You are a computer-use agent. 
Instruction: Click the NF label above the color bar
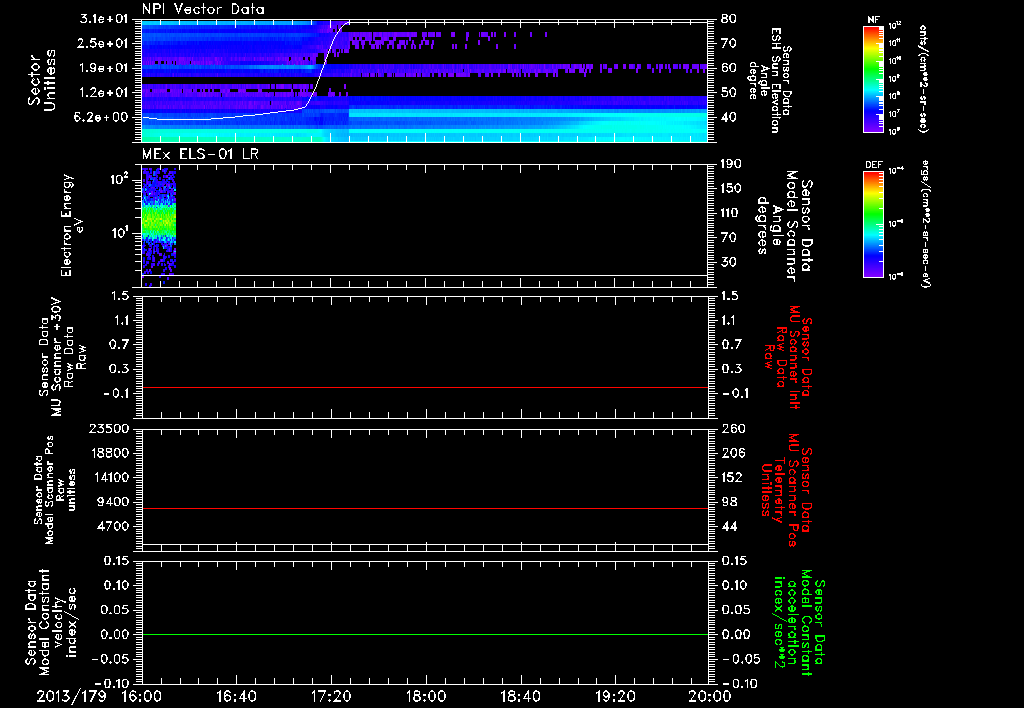874,20
